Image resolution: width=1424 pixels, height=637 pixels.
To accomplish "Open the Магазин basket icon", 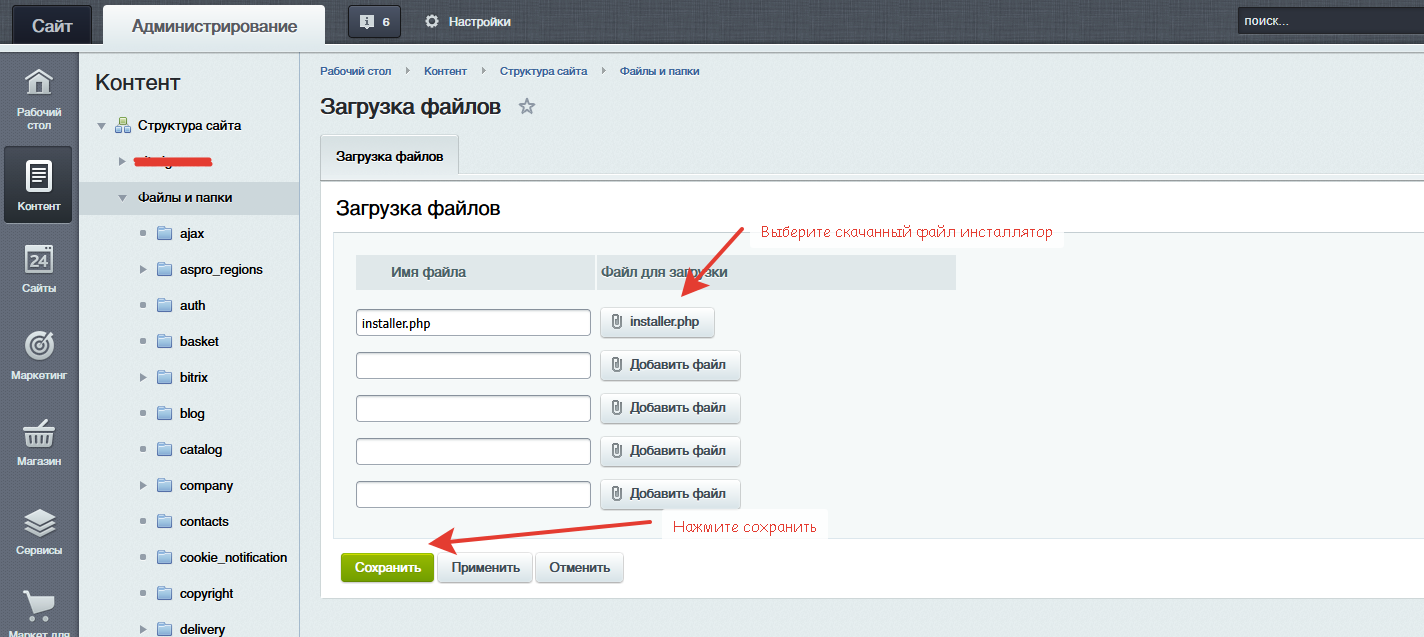I will pyautogui.click(x=39, y=443).
